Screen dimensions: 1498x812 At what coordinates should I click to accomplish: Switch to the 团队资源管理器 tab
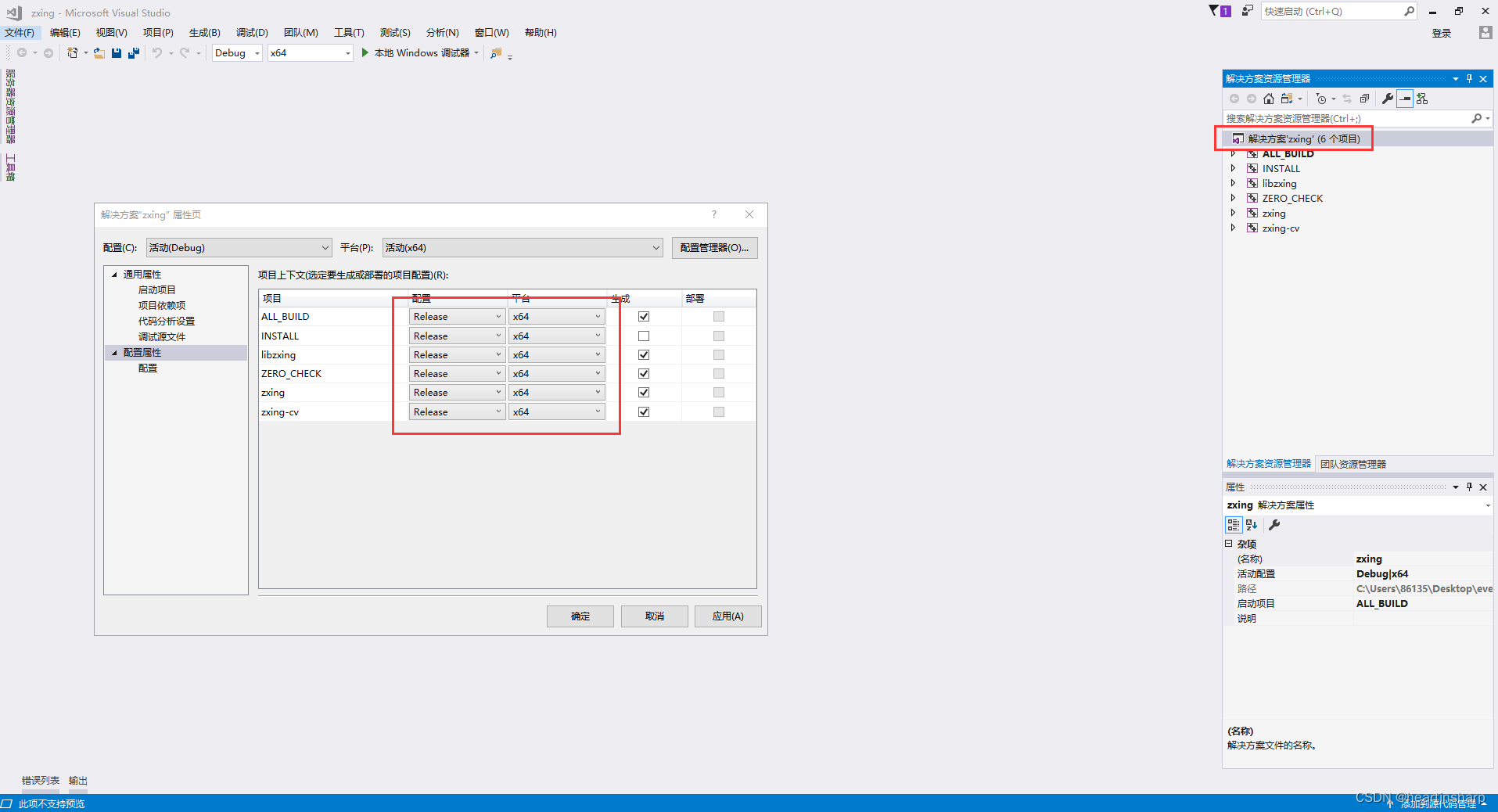(1353, 463)
